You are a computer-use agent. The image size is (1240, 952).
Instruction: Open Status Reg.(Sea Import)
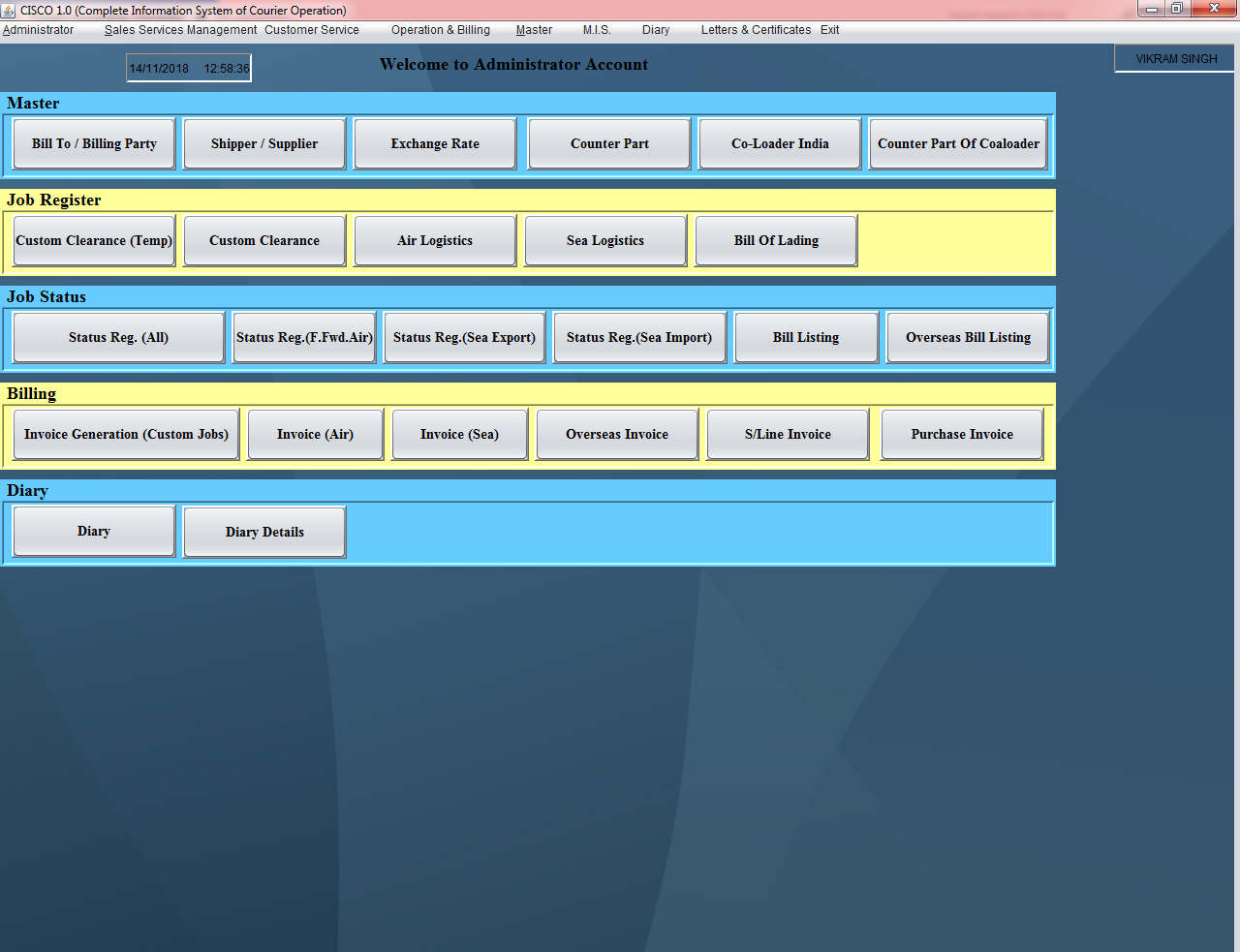tap(639, 337)
